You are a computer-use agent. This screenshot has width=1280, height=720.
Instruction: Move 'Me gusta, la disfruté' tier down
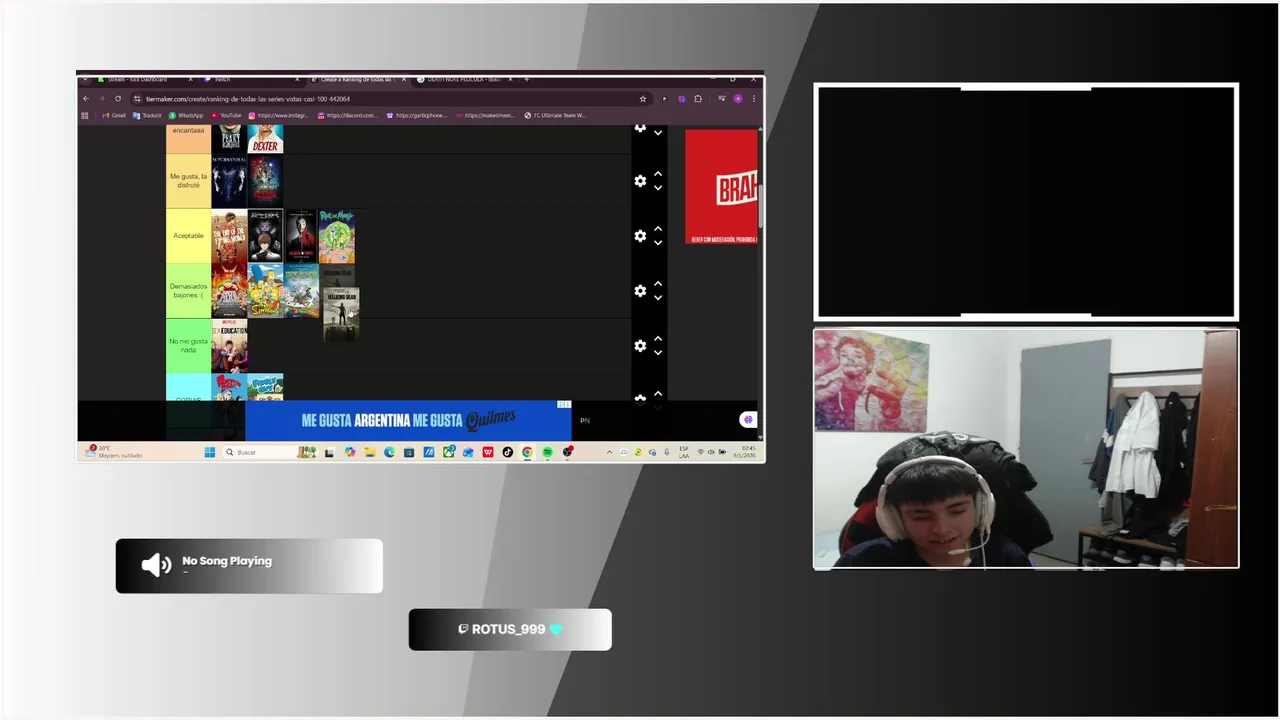click(x=658, y=188)
